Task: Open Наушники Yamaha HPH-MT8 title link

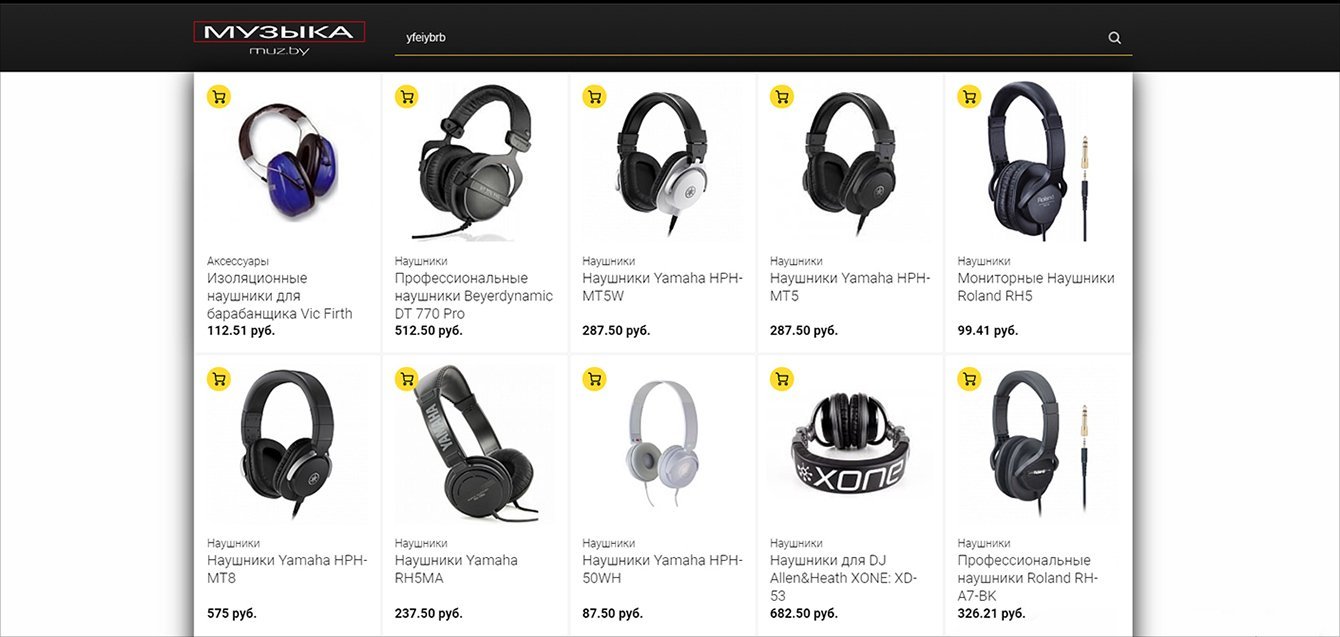Action: click(x=287, y=569)
